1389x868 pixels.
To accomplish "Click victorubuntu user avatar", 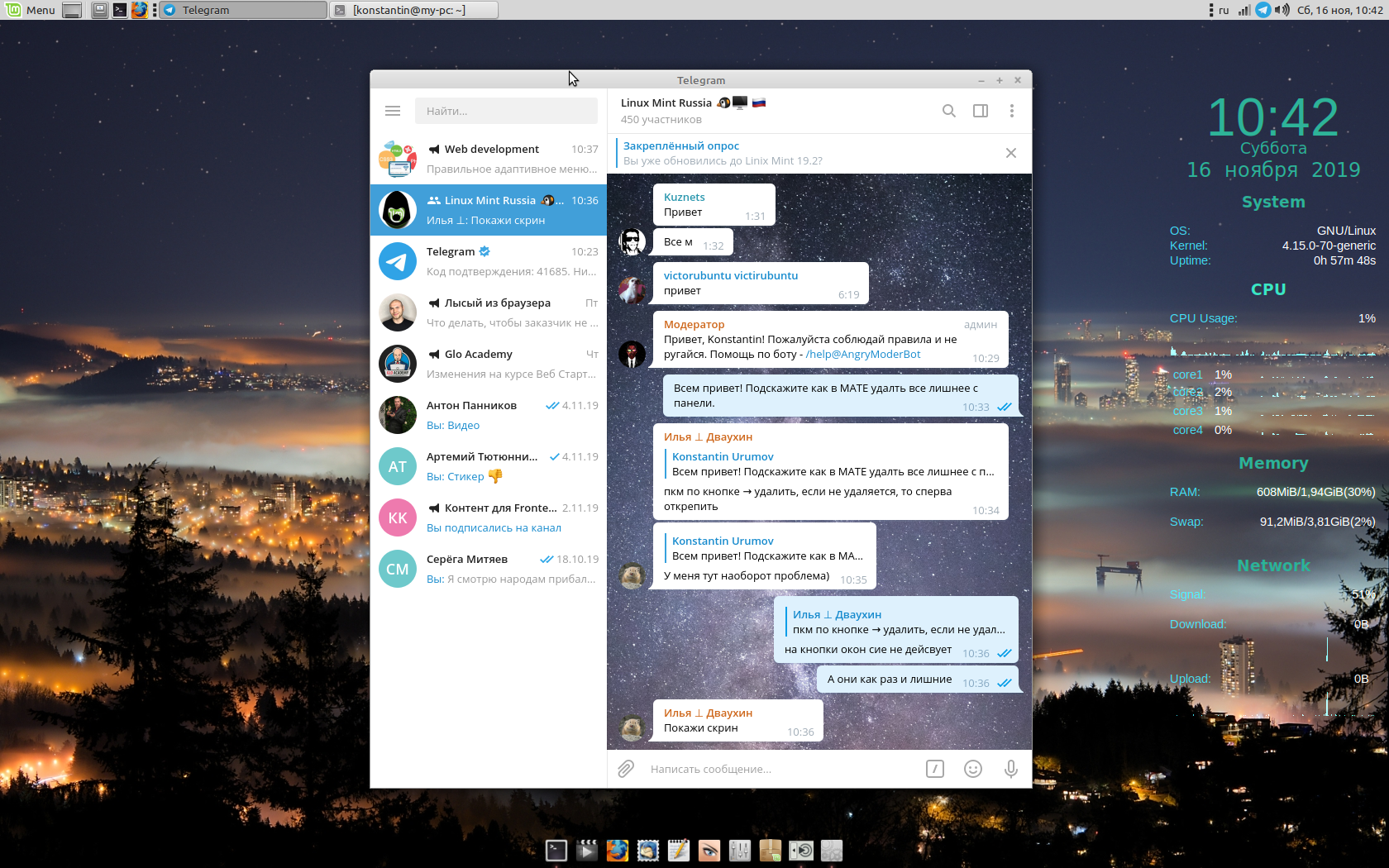I will click(x=632, y=290).
